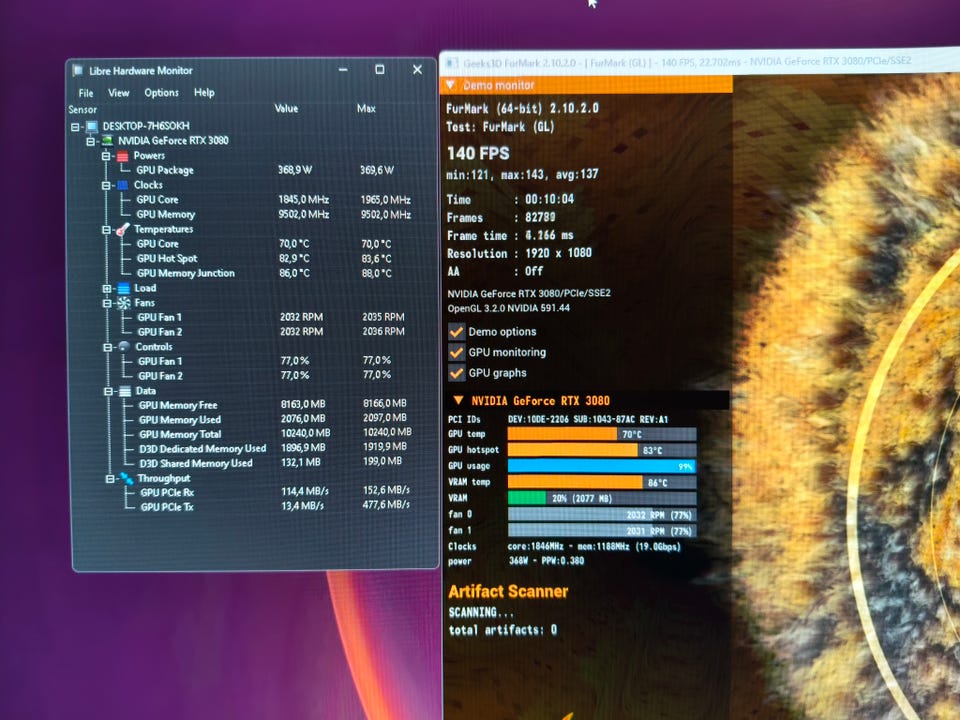Screen dimensions: 960x720
Task: Click the Libre Hardware Monitor title bar icon
Action: click(78, 70)
